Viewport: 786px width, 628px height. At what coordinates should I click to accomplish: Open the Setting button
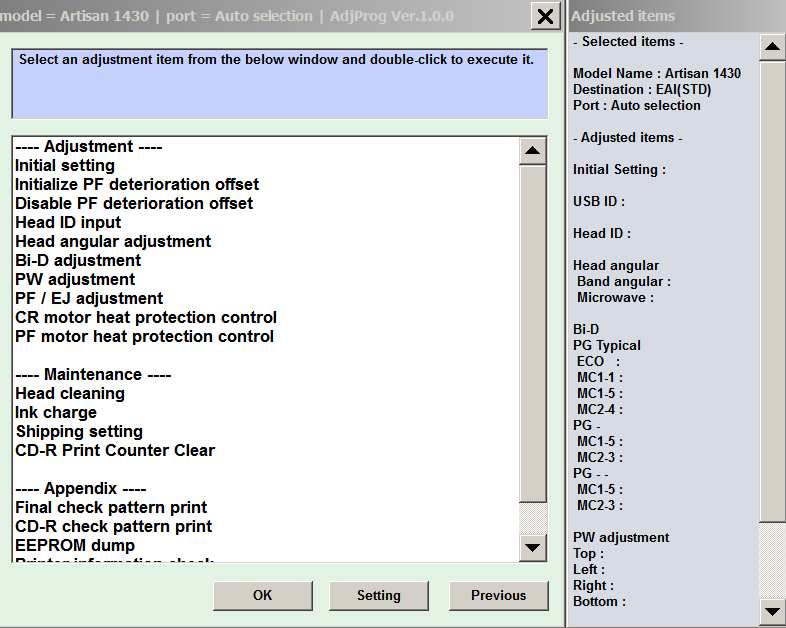tap(378, 595)
